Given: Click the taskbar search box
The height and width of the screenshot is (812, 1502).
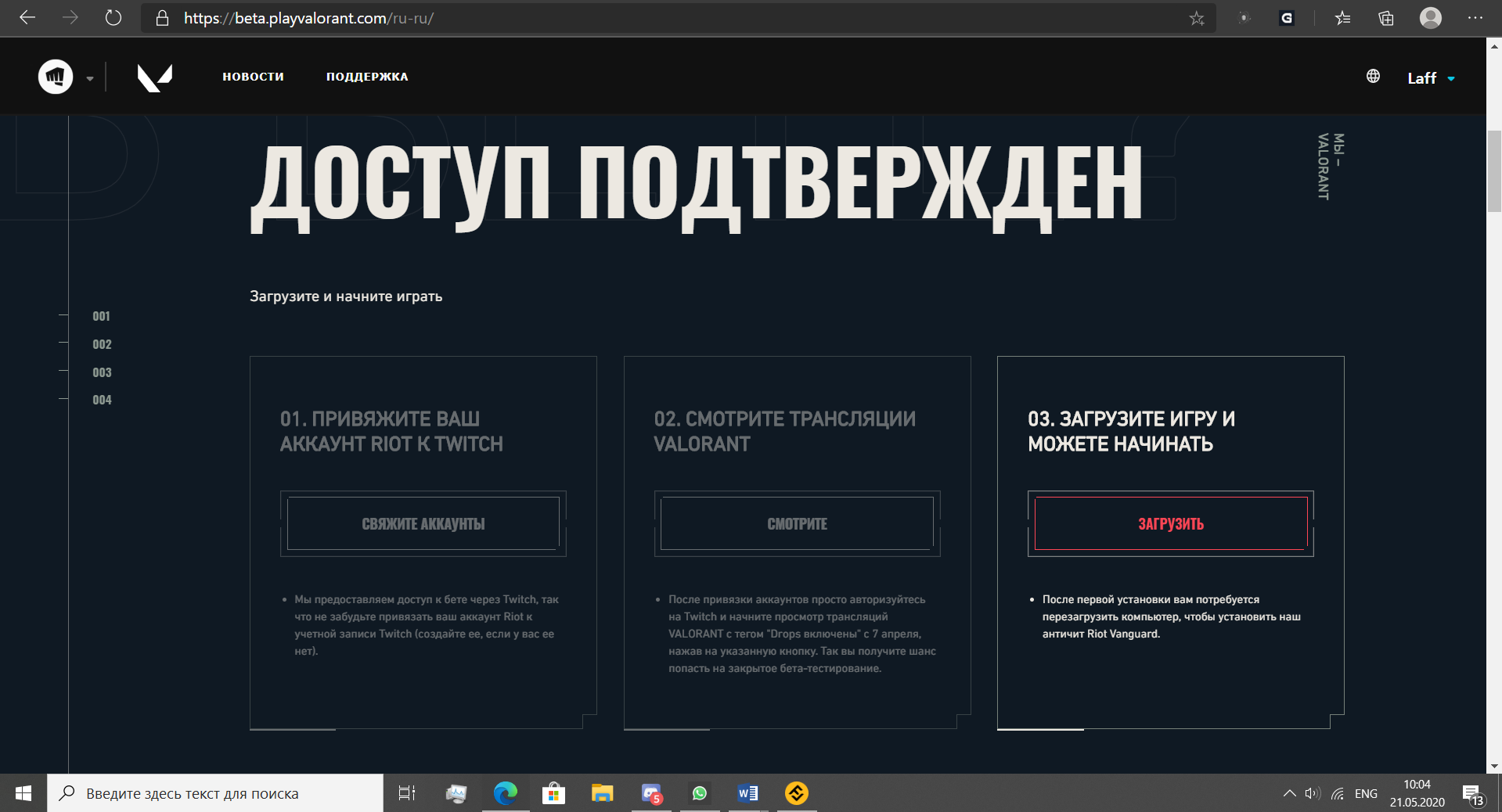Looking at the screenshot, I should click(x=215, y=793).
